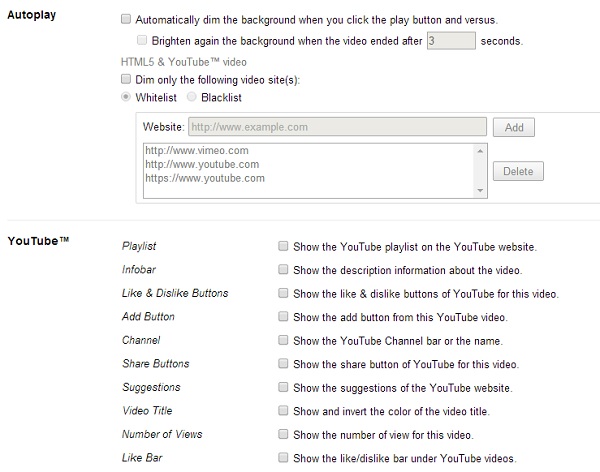Select the Blacklist radio option

tap(191, 96)
